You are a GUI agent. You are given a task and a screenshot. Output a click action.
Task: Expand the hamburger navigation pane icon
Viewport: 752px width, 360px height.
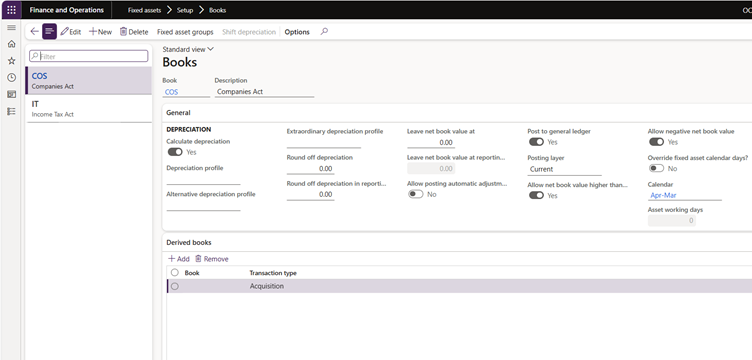(12, 28)
